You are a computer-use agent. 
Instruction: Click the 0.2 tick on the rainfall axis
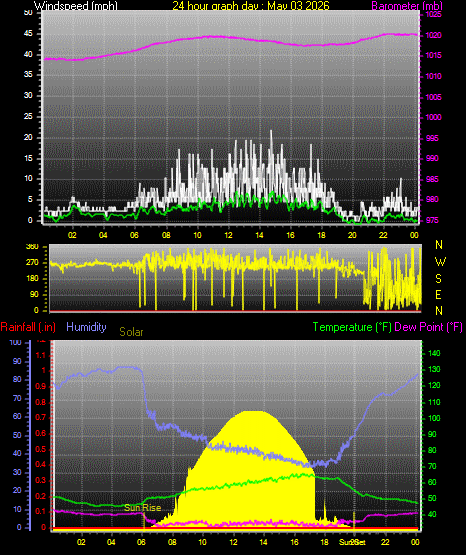tap(41, 496)
